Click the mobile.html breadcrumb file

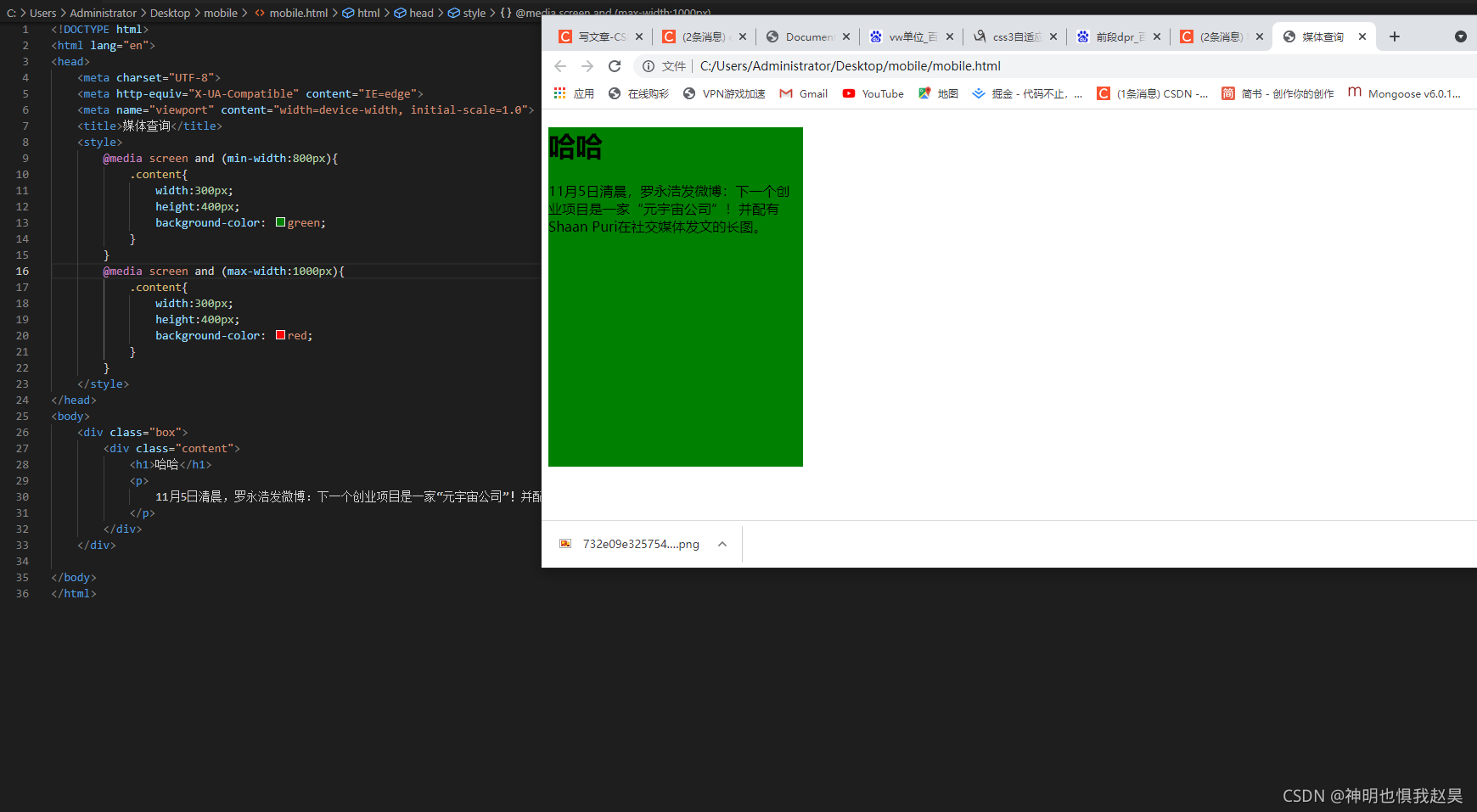pyautogui.click(x=291, y=13)
